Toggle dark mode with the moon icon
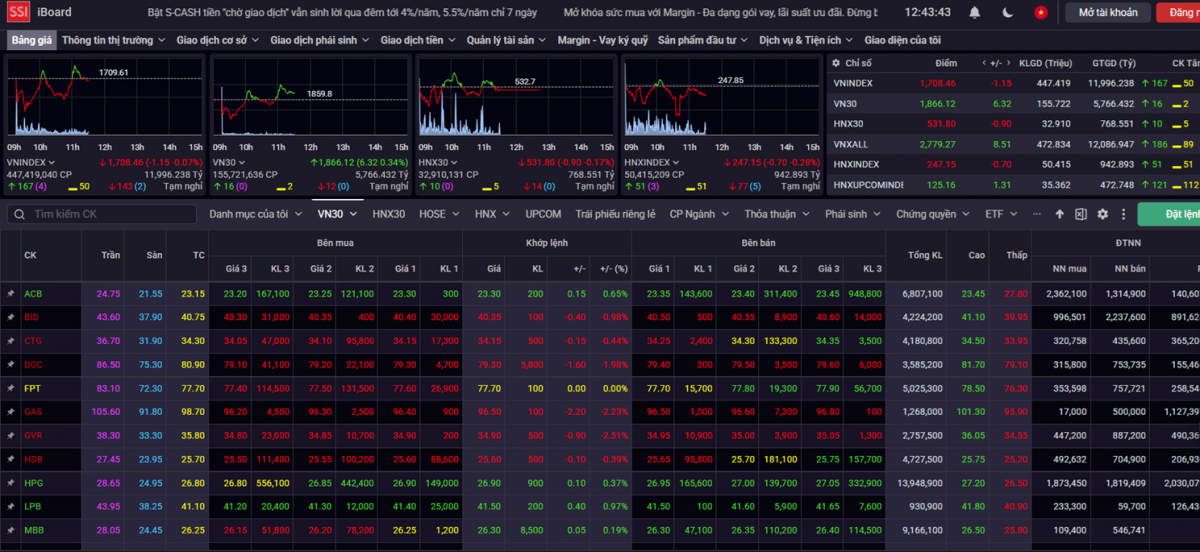The image size is (1200, 552). click(1008, 13)
